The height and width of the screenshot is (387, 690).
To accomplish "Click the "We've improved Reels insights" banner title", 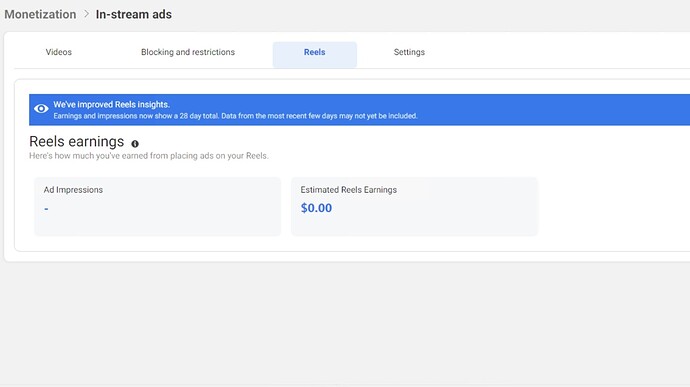I will [111, 104].
